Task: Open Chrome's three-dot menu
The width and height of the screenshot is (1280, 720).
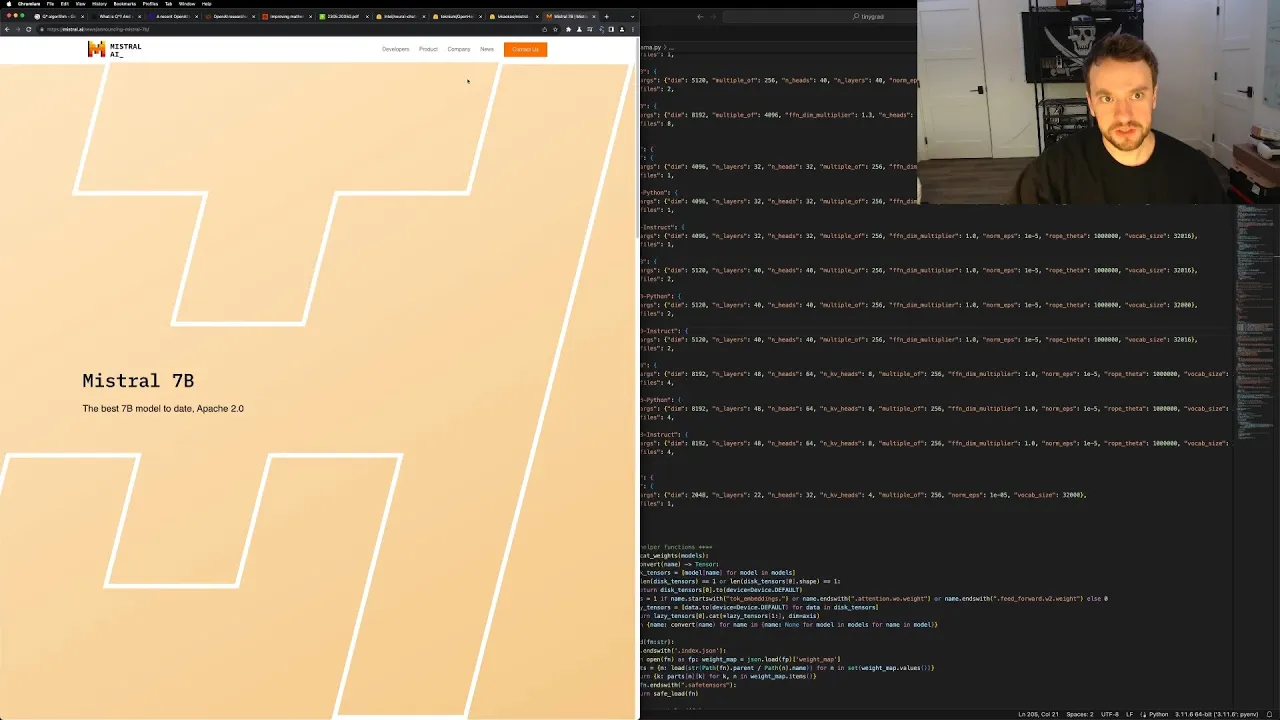Action: point(632,29)
